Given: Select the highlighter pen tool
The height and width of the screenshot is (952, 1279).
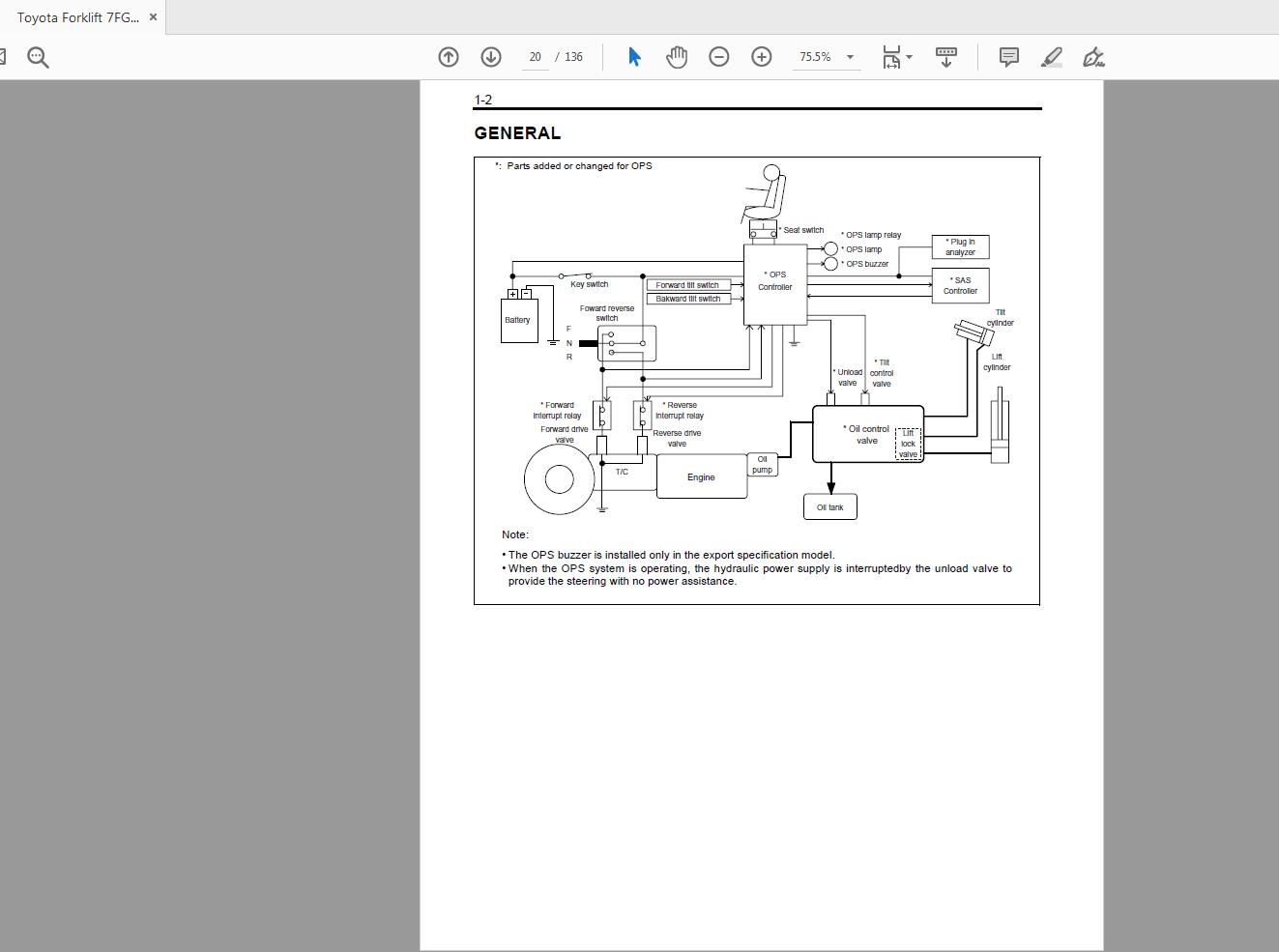Looking at the screenshot, I should tap(1052, 57).
